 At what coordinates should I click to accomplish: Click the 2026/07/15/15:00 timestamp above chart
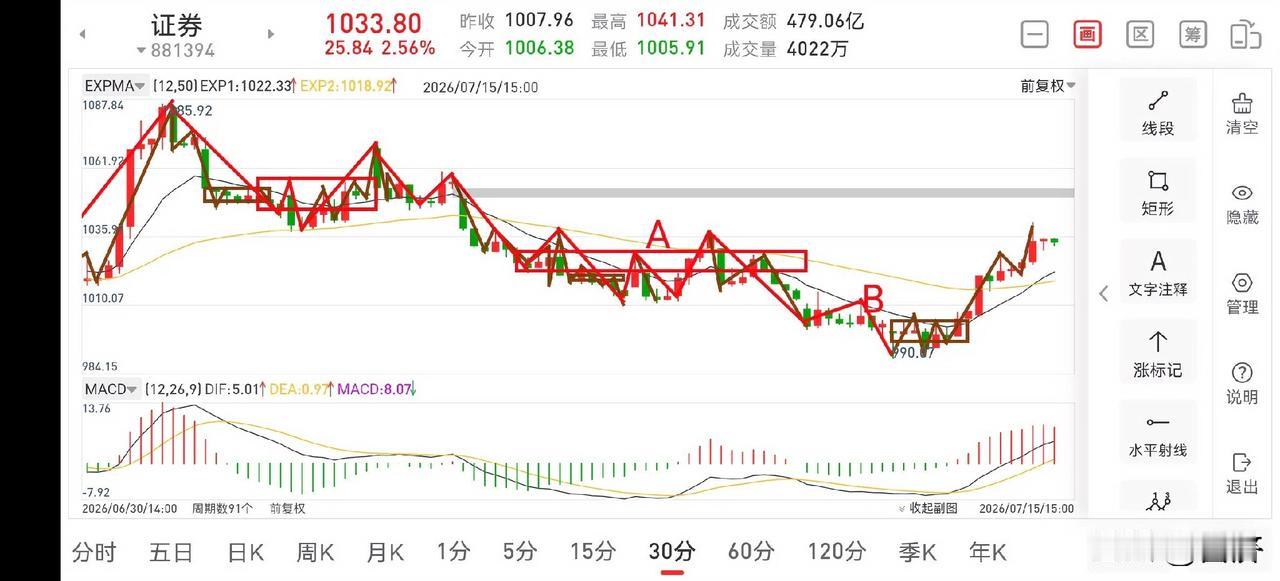(481, 87)
